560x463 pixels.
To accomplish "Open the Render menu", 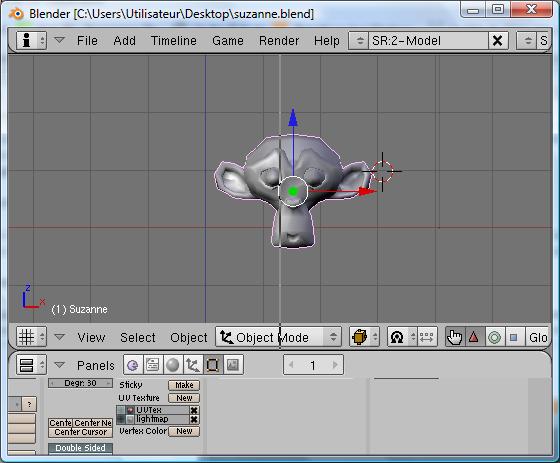I will tap(279, 41).
